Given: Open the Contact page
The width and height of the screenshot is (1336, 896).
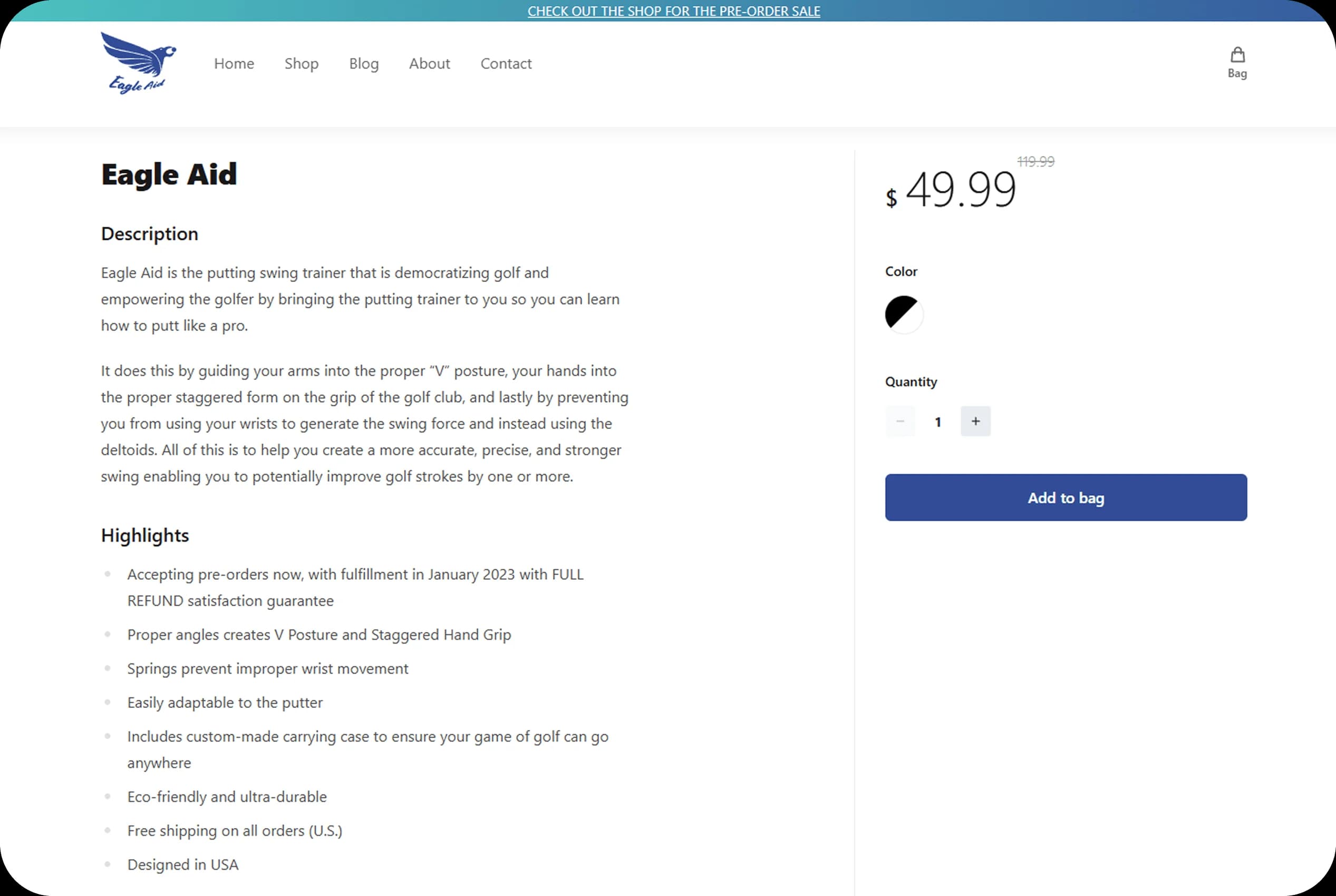Looking at the screenshot, I should coord(506,63).
